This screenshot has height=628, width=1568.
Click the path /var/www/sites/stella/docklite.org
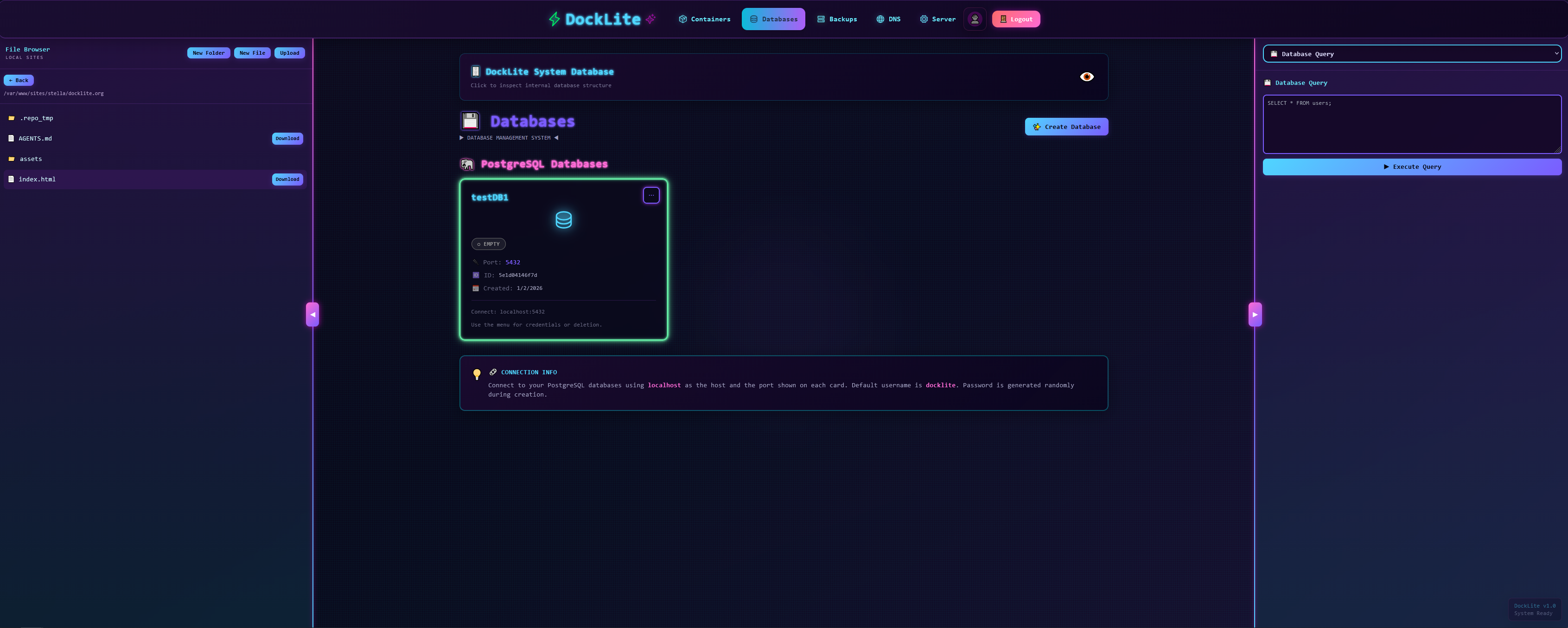54,94
